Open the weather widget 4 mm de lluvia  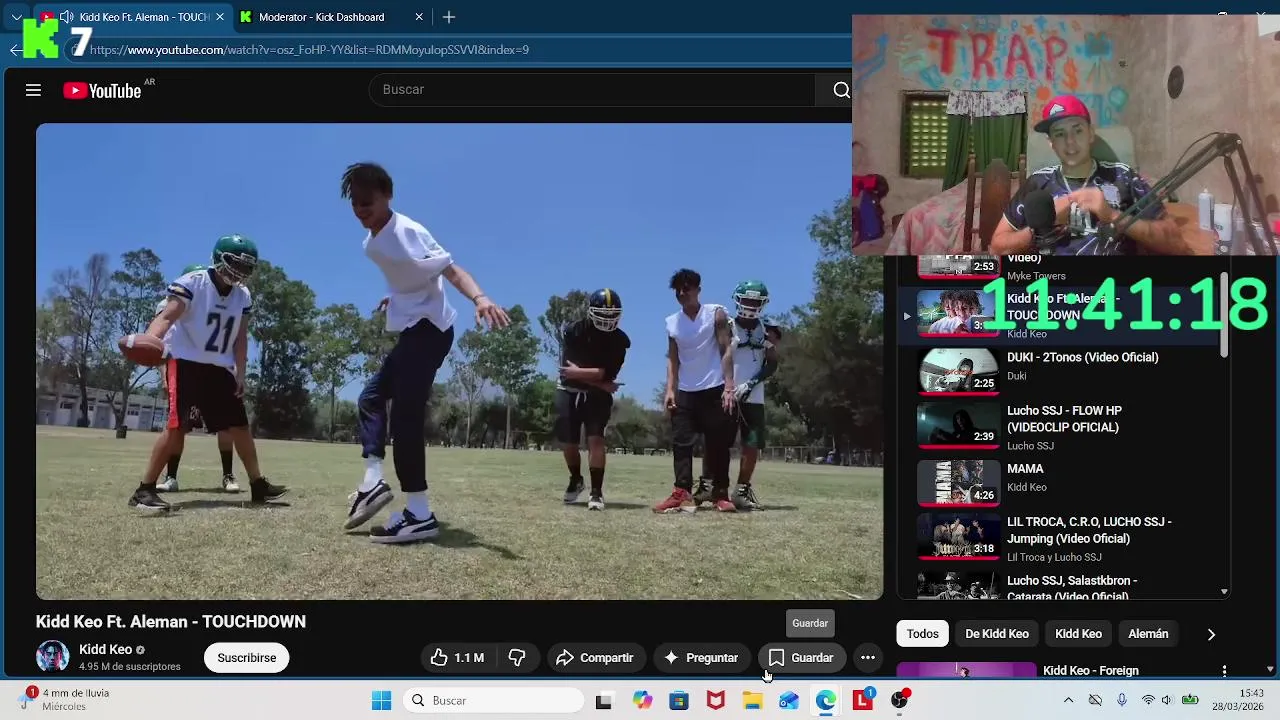coord(65,700)
